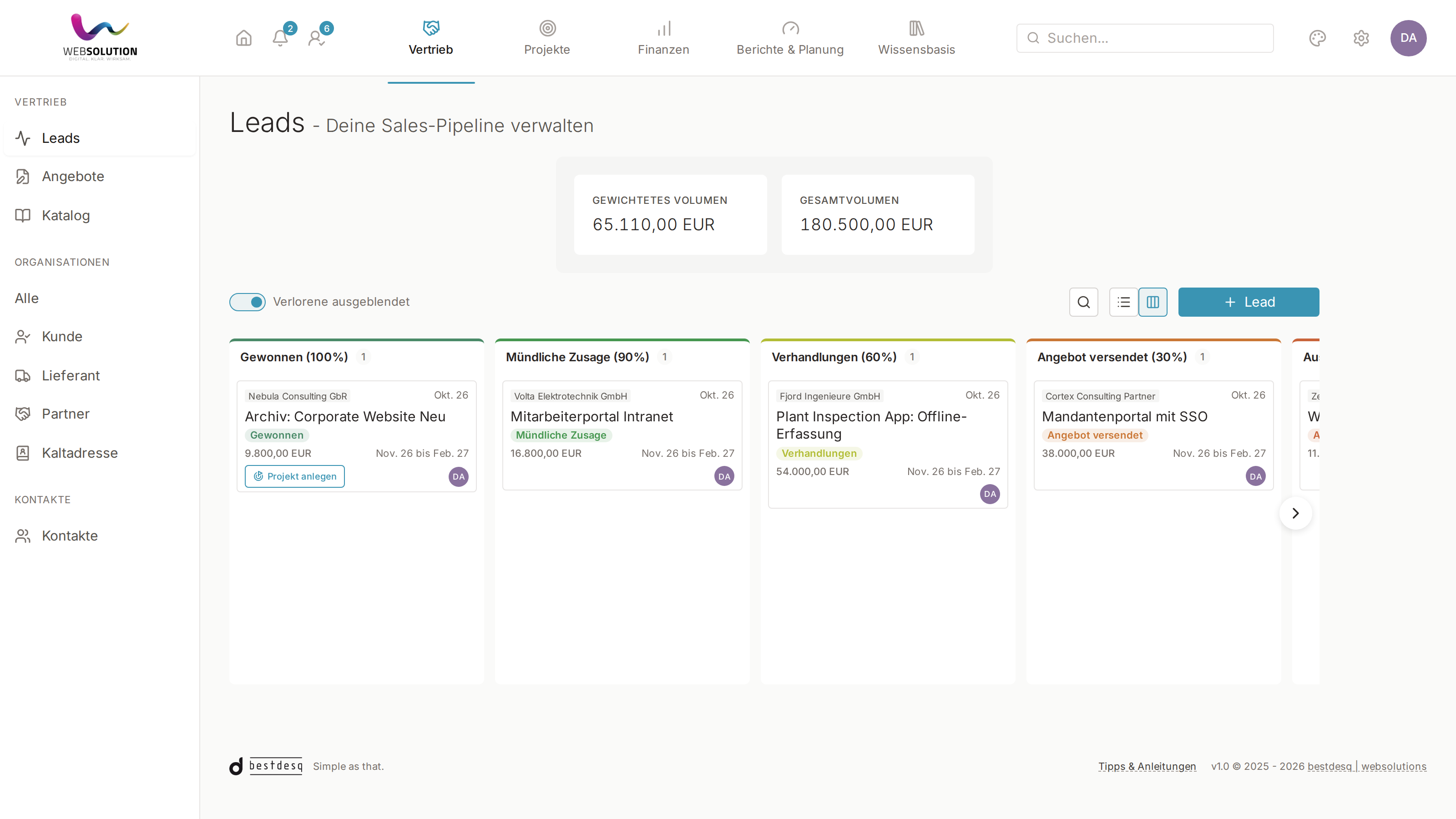Viewport: 1456px width, 819px height.
Task: Click Projekt anlegen on Nebula card
Action: (294, 476)
